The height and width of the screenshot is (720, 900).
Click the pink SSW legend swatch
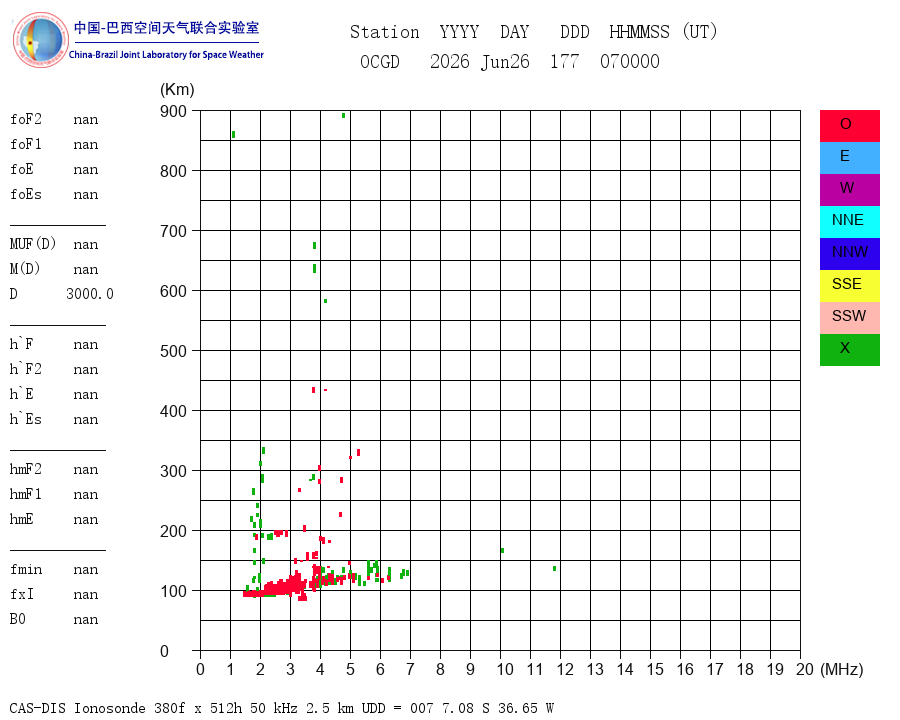(849, 318)
